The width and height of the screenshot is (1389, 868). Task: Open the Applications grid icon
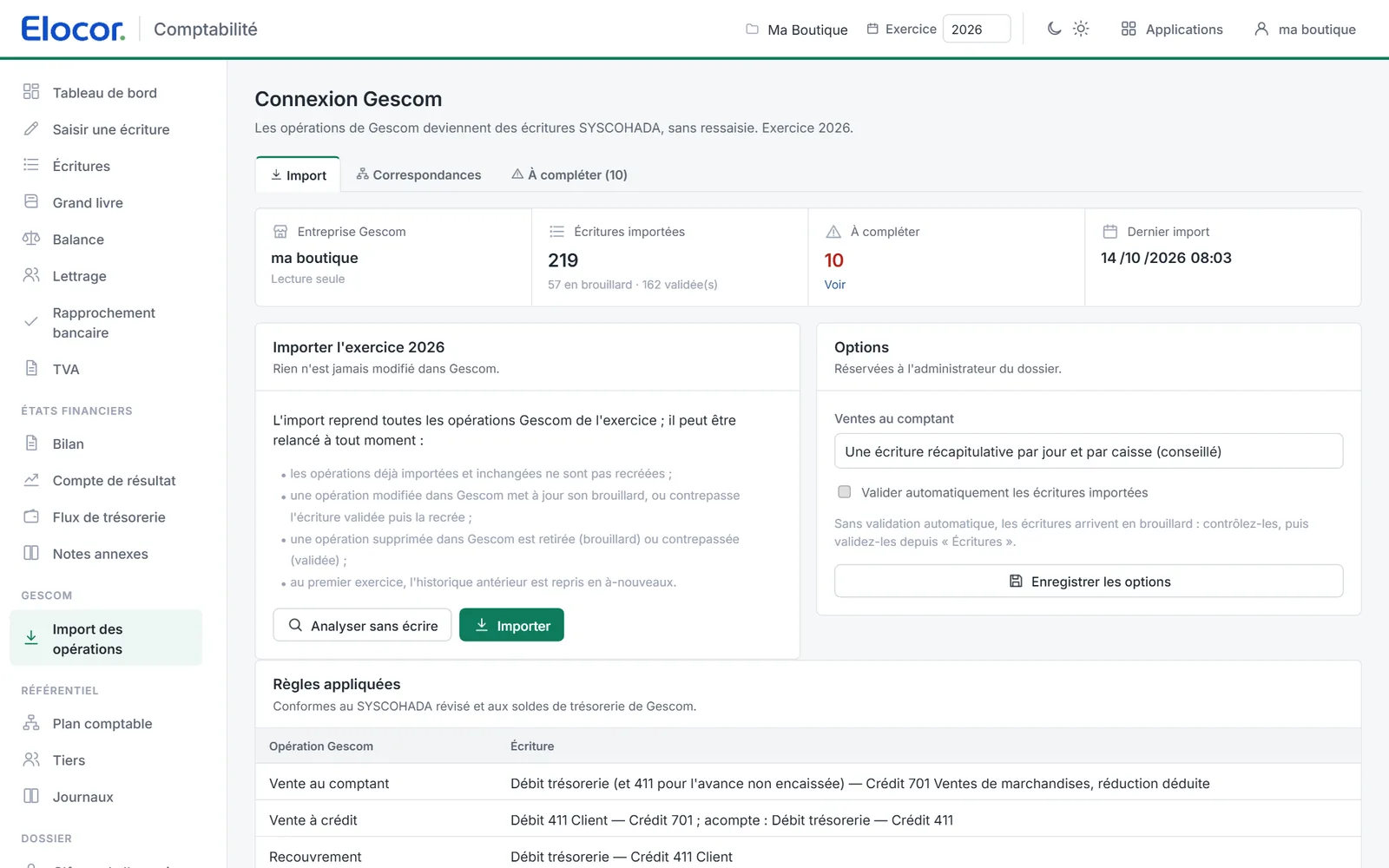[x=1129, y=29]
